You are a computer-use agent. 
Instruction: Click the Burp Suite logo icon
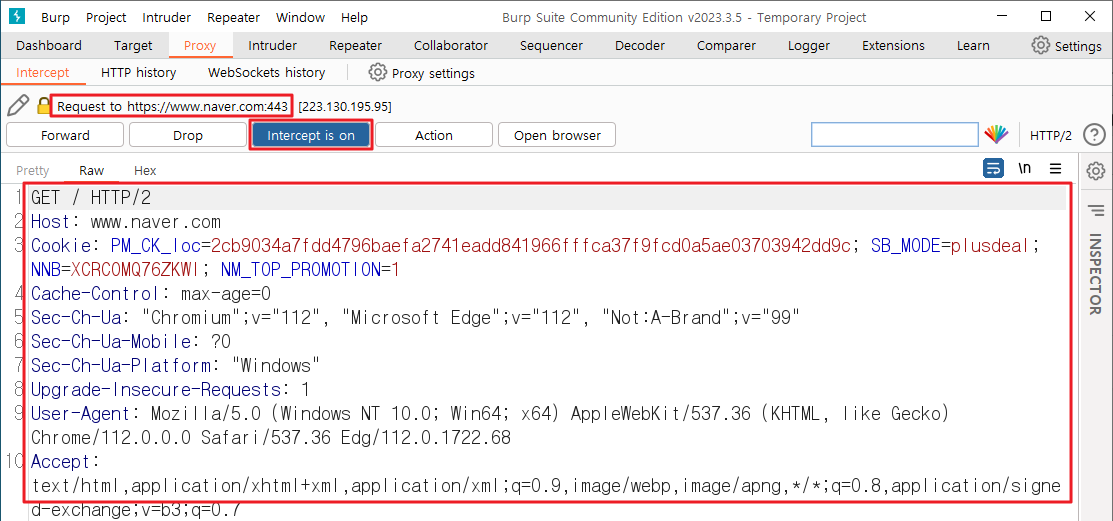(x=18, y=17)
